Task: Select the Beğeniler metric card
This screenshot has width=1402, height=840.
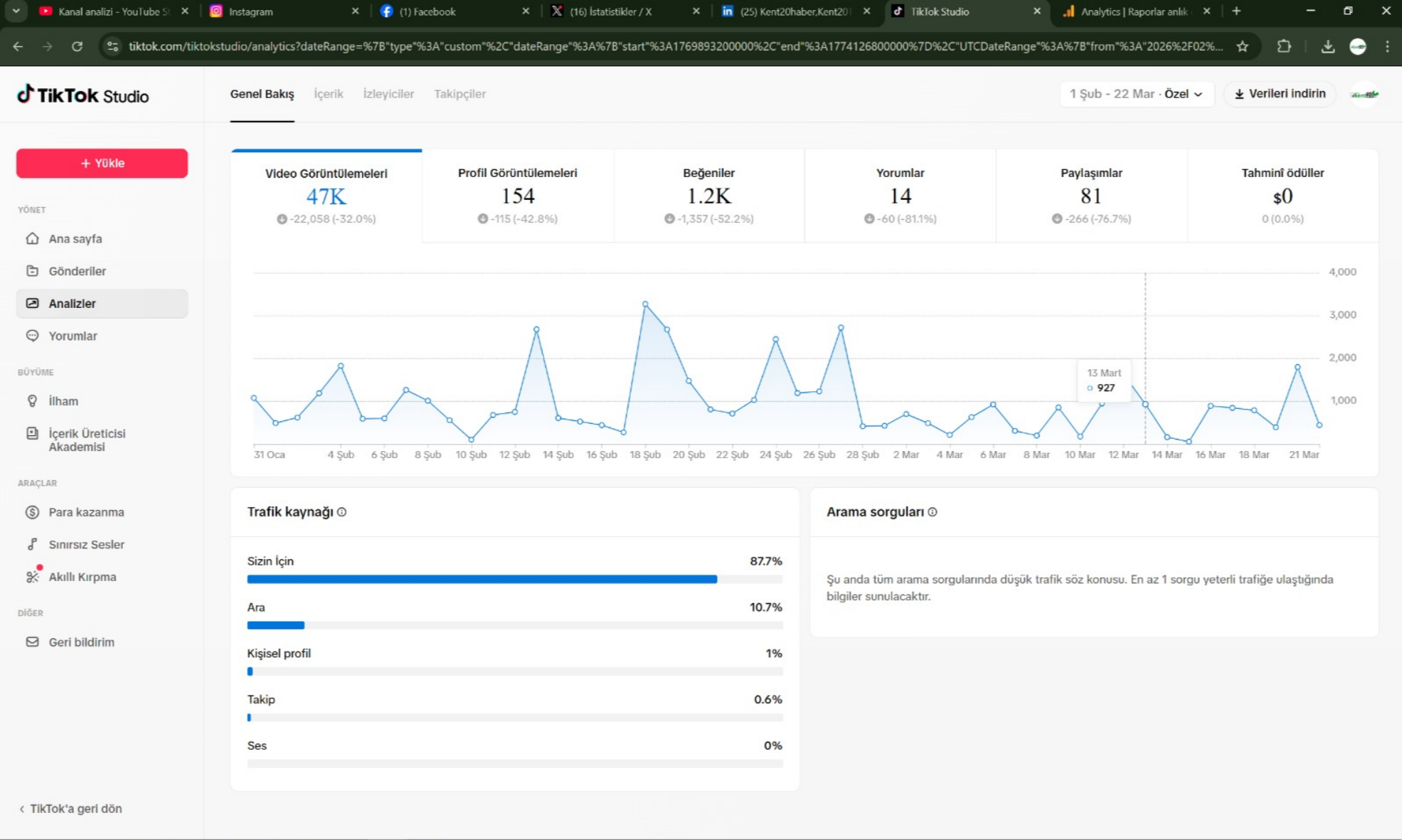Action: pyautogui.click(x=708, y=196)
